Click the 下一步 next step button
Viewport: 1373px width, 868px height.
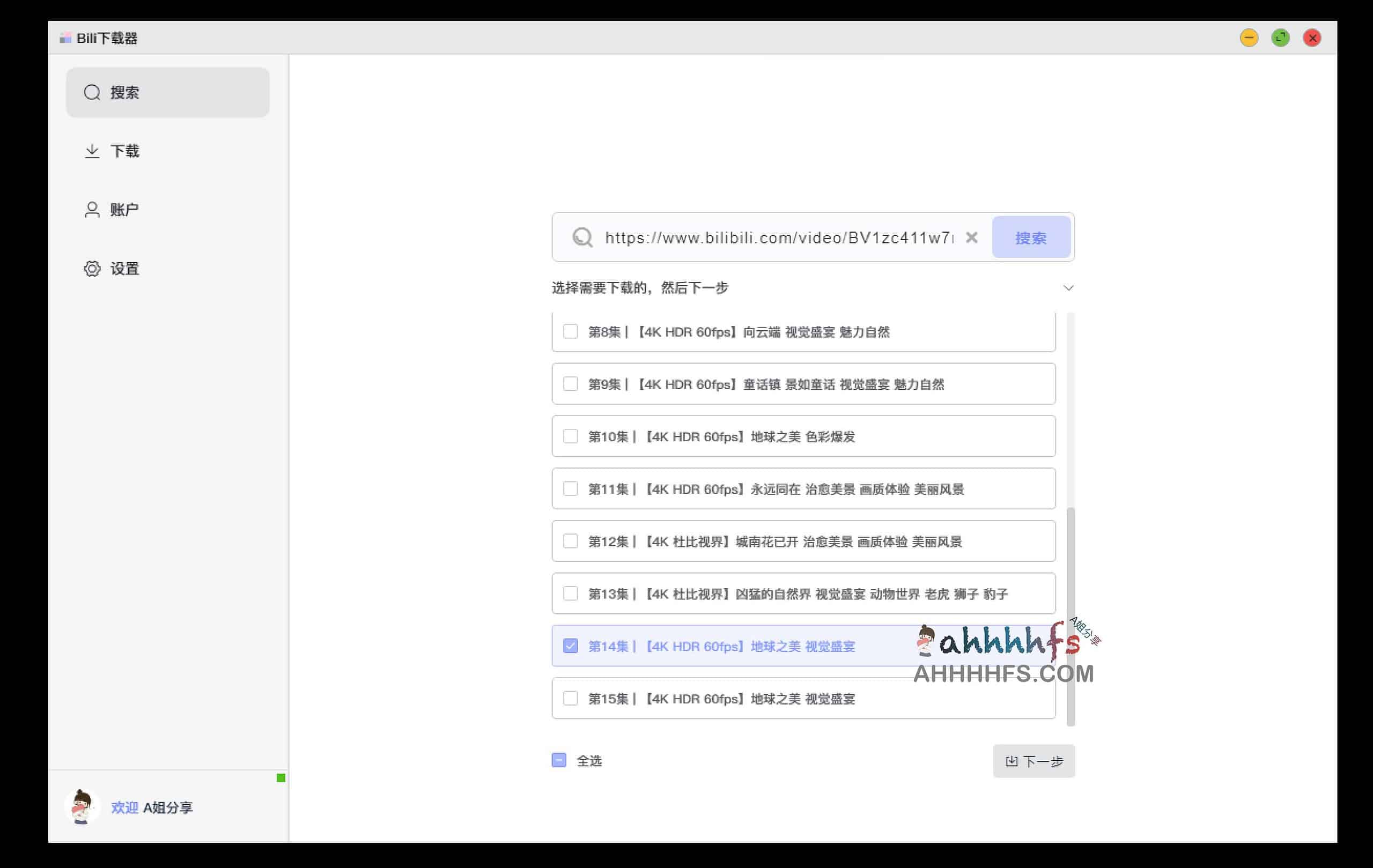tap(1034, 760)
